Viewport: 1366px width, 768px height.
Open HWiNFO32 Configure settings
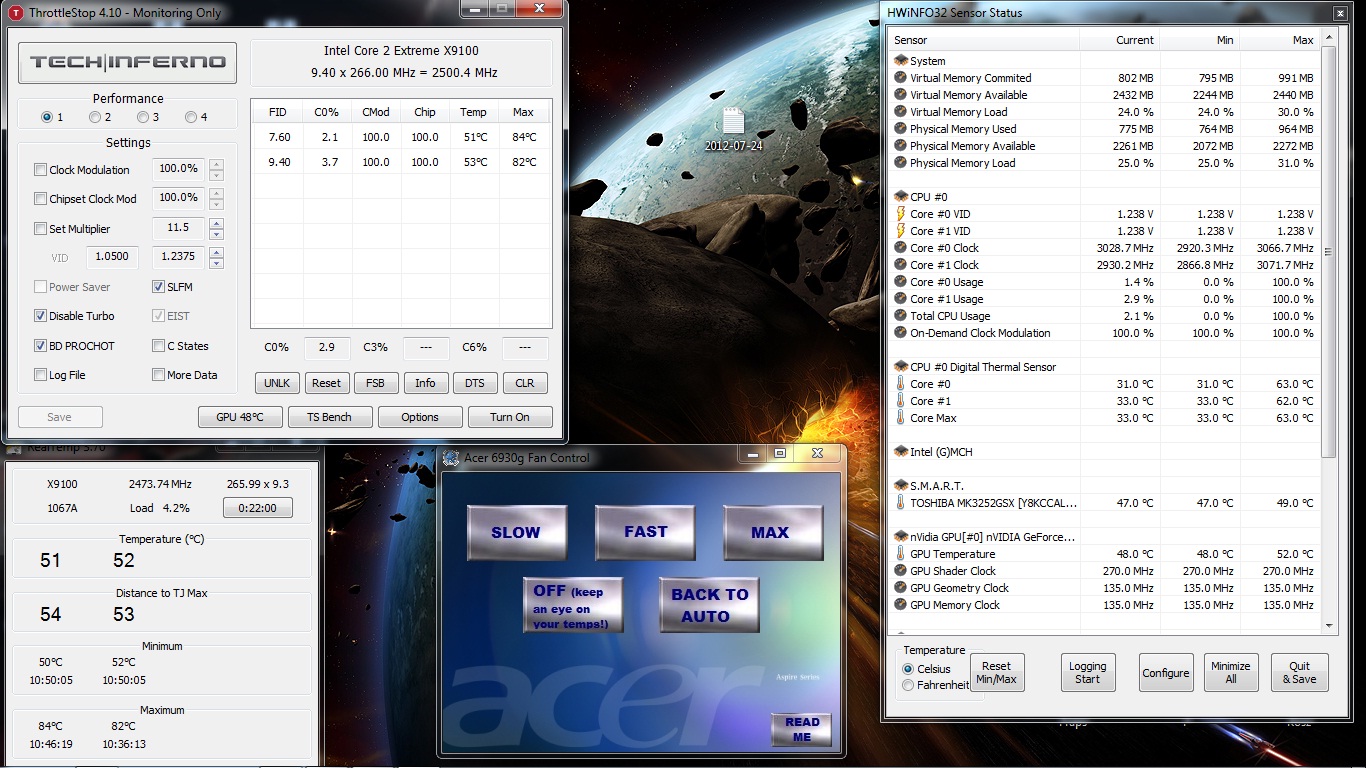click(x=1166, y=673)
